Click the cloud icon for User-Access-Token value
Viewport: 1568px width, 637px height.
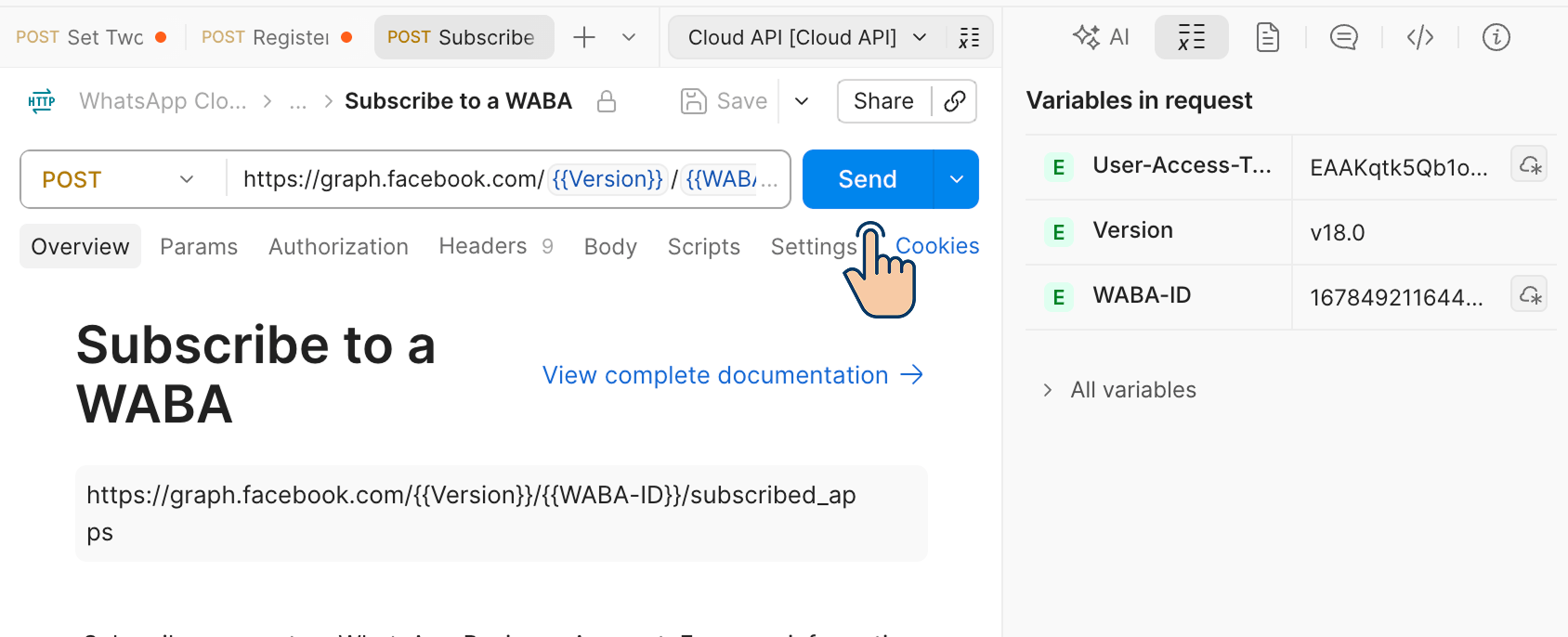(x=1529, y=165)
